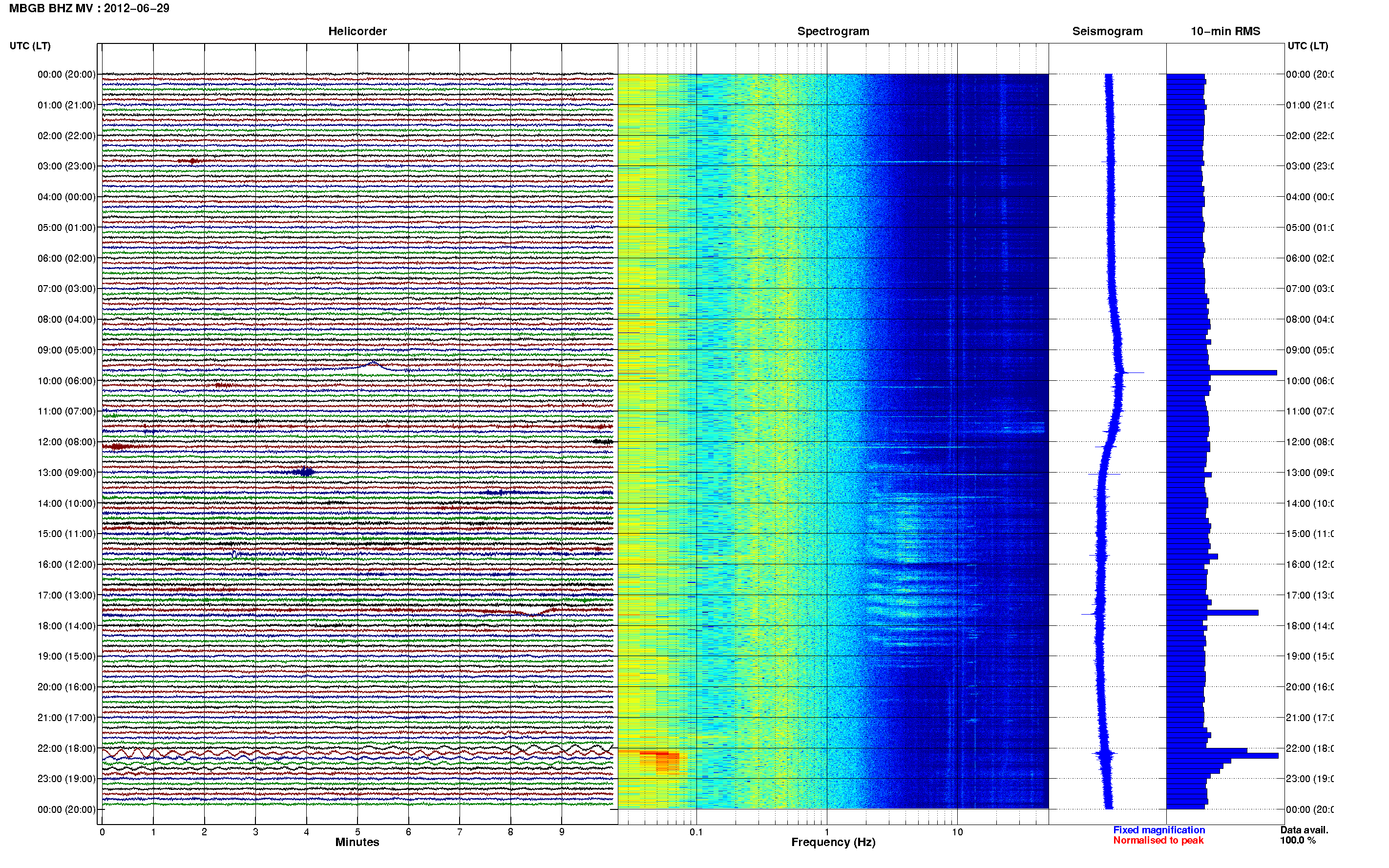Click the left 07:00 (03:00) time label
The image size is (1389, 868).
pos(66,288)
